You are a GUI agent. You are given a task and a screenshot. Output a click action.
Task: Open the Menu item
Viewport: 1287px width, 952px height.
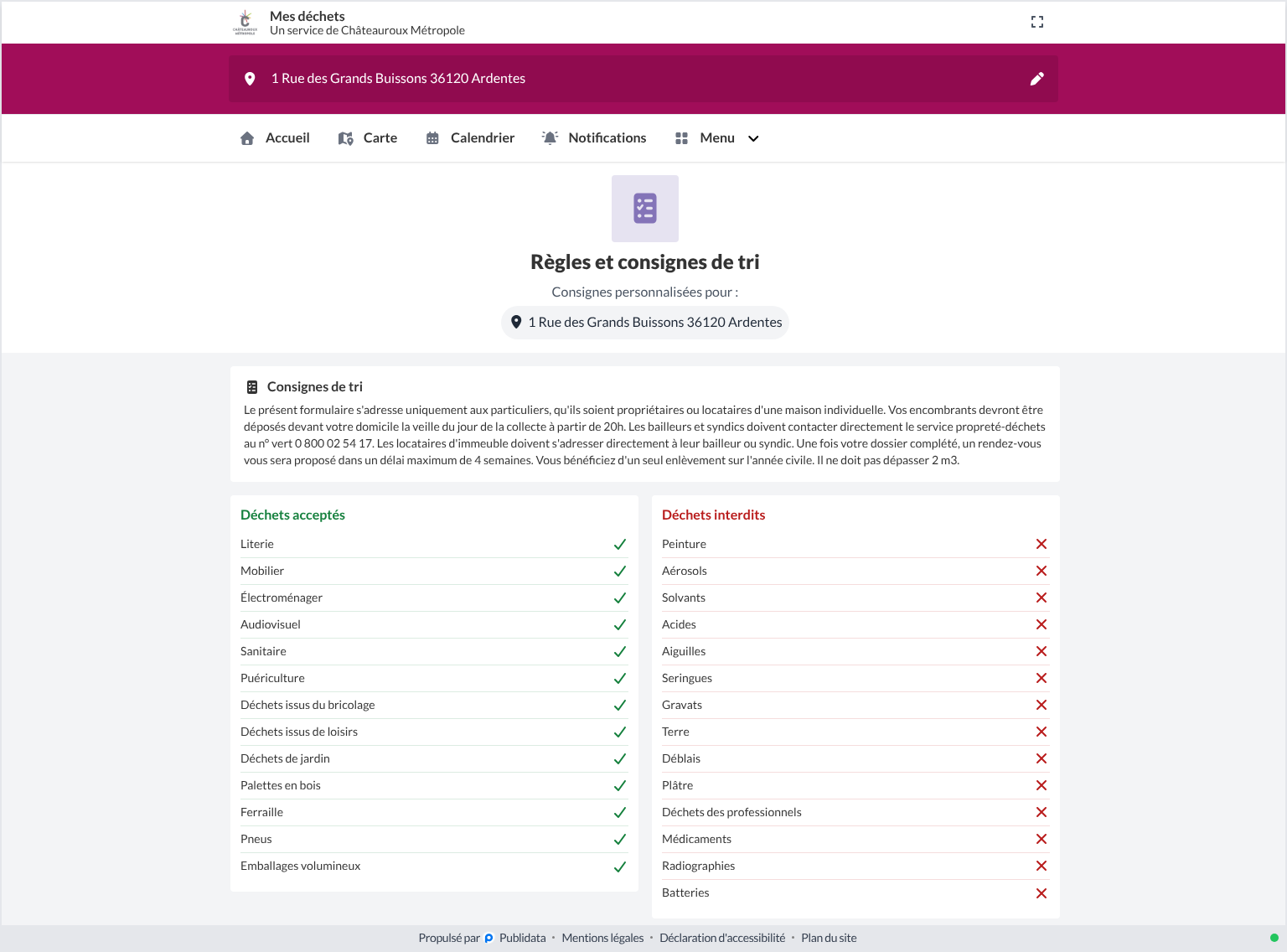coord(717,138)
